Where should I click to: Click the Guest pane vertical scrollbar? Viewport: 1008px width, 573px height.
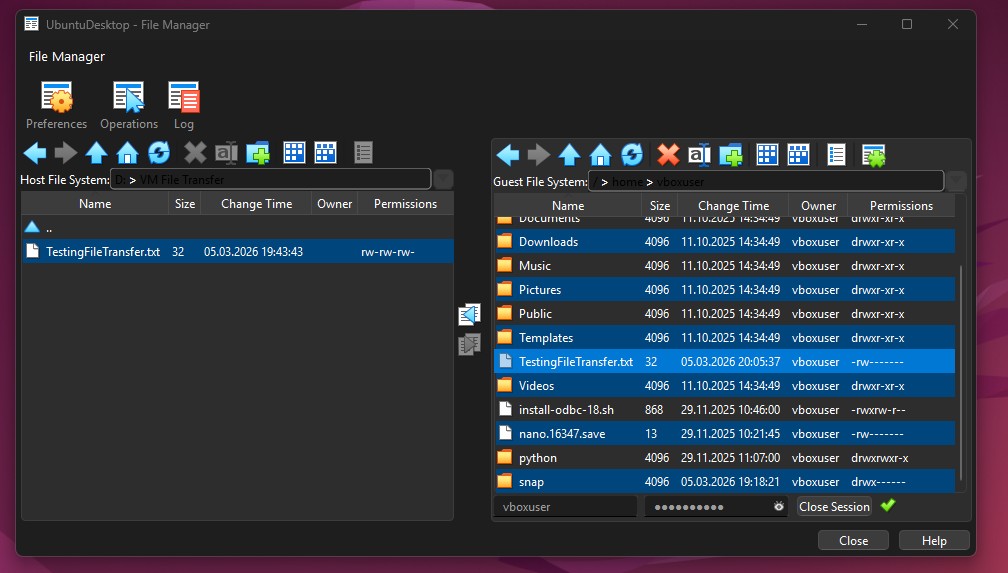tap(961, 372)
